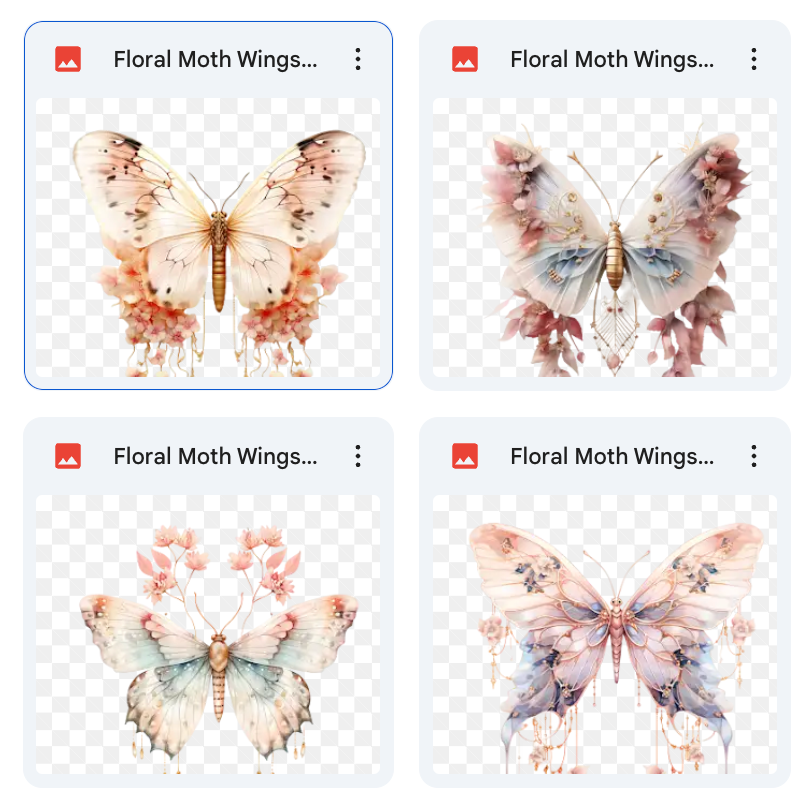Open three-dot menu for the dark pink leaves moth file
The height and width of the screenshot is (800, 812).
pyautogui.click(x=754, y=60)
